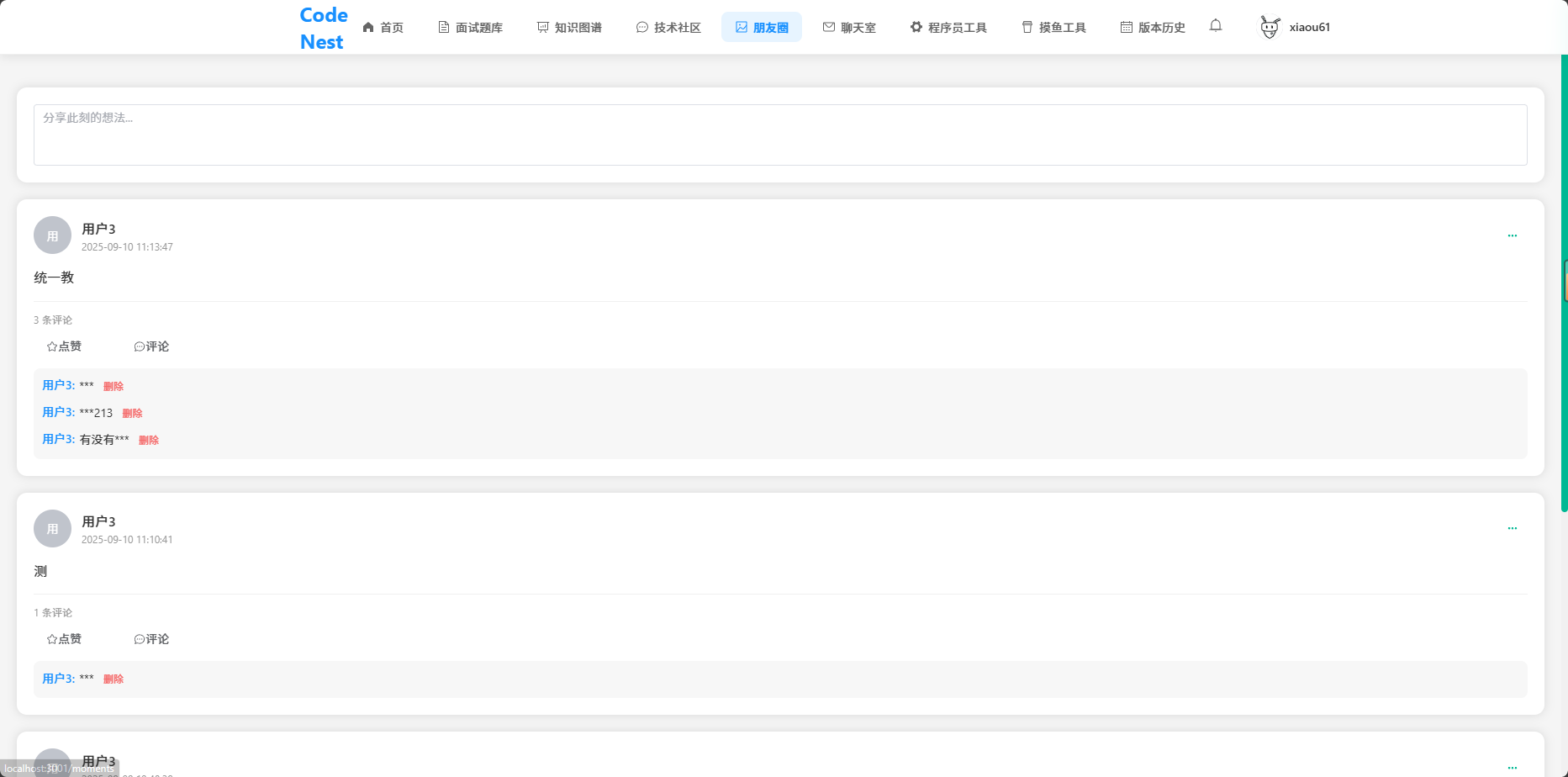Image resolution: width=1568 pixels, height=777 pixels.
Task: Go to the 首页 home tab
Action: [383, 28]
